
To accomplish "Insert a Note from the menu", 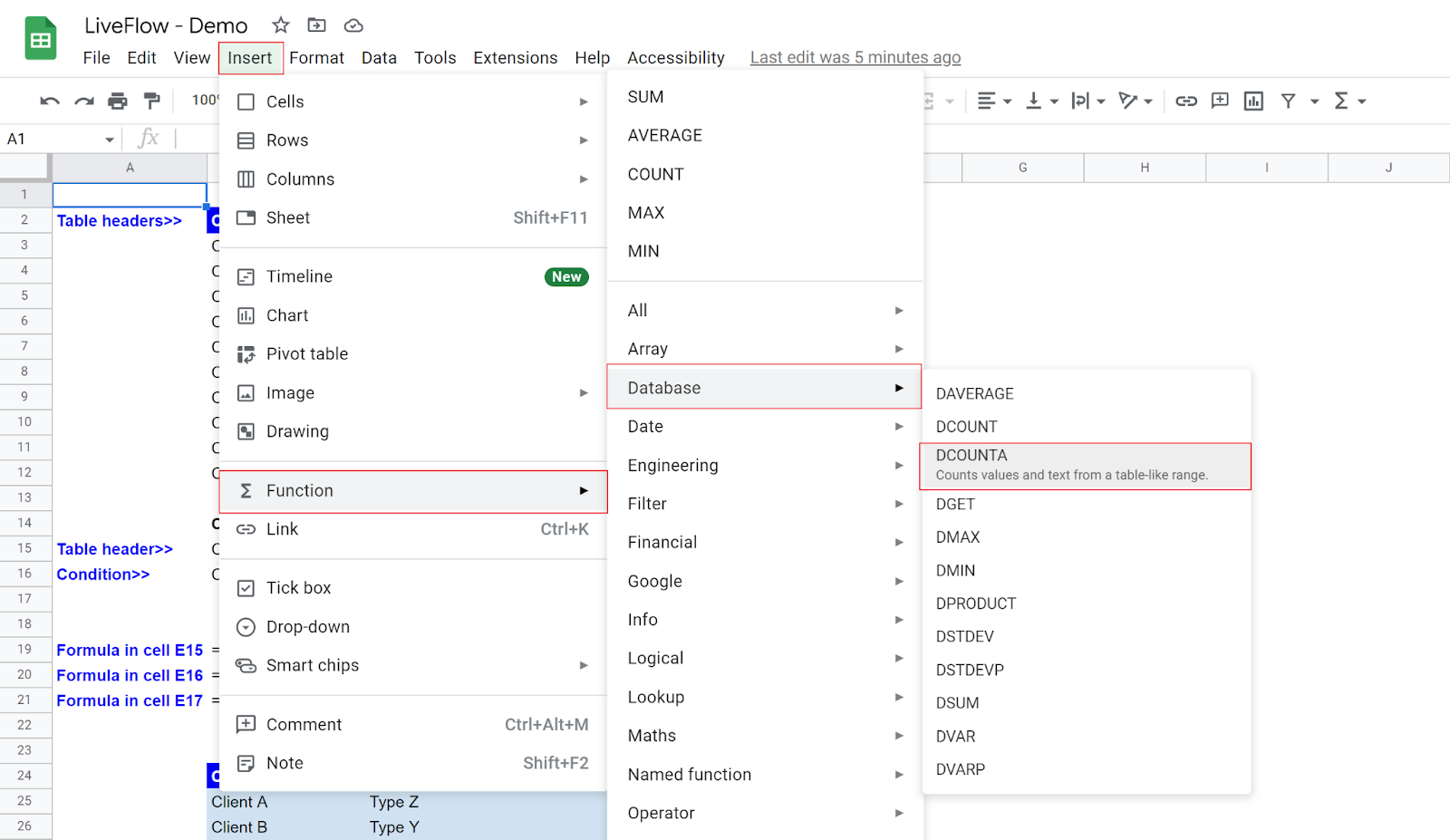I will [412, 763].
